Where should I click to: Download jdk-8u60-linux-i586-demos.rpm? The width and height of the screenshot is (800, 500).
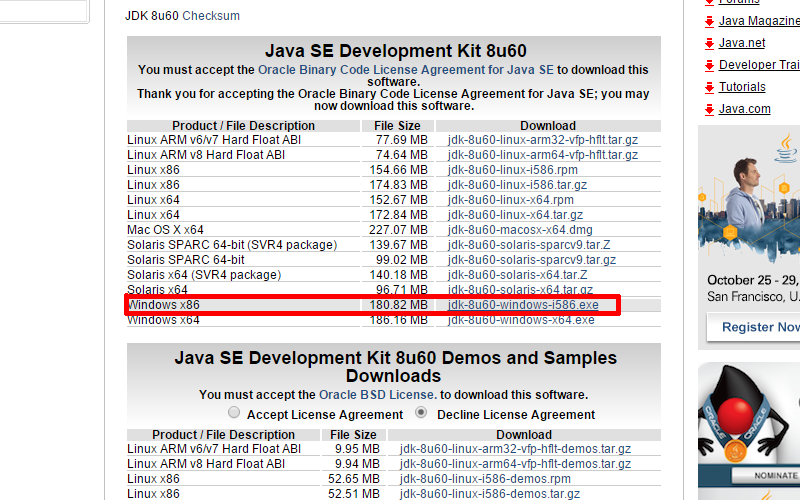coord(485,479)
